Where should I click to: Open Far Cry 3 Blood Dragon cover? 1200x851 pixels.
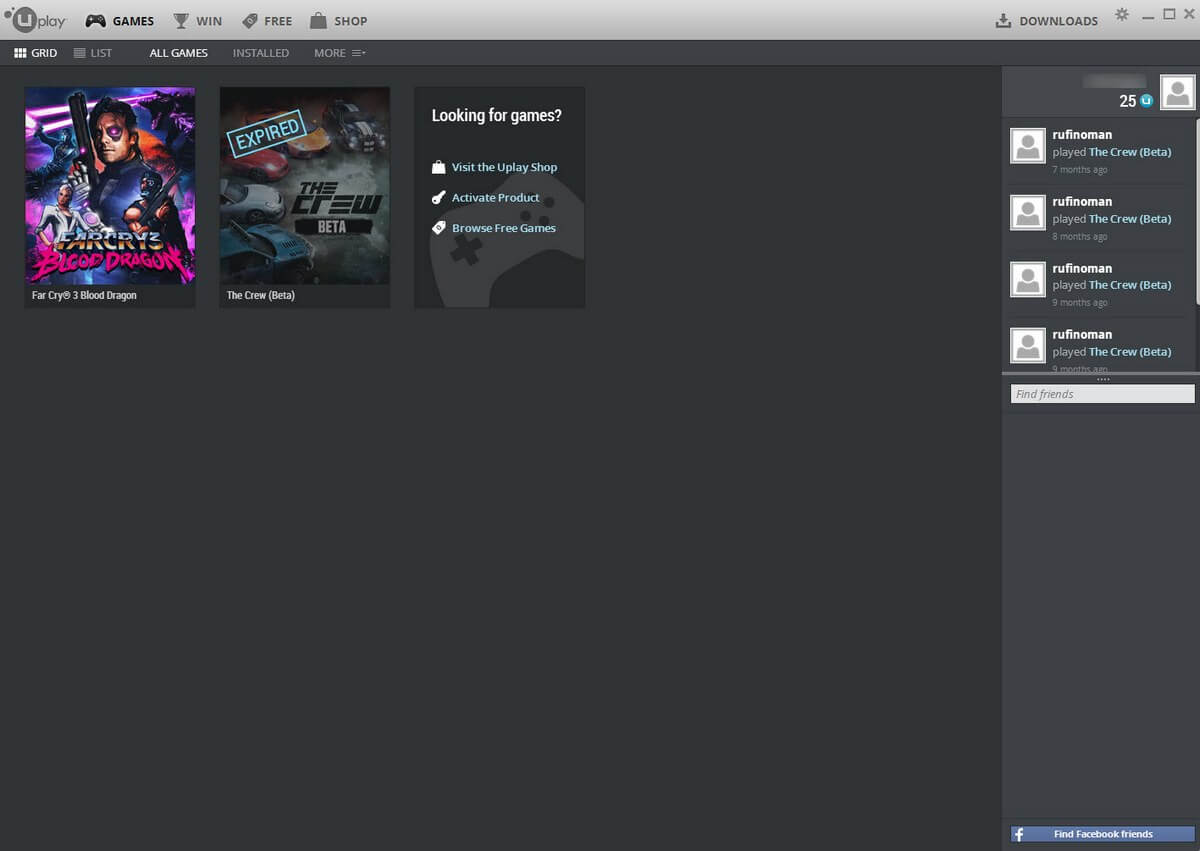pos(110,186)
